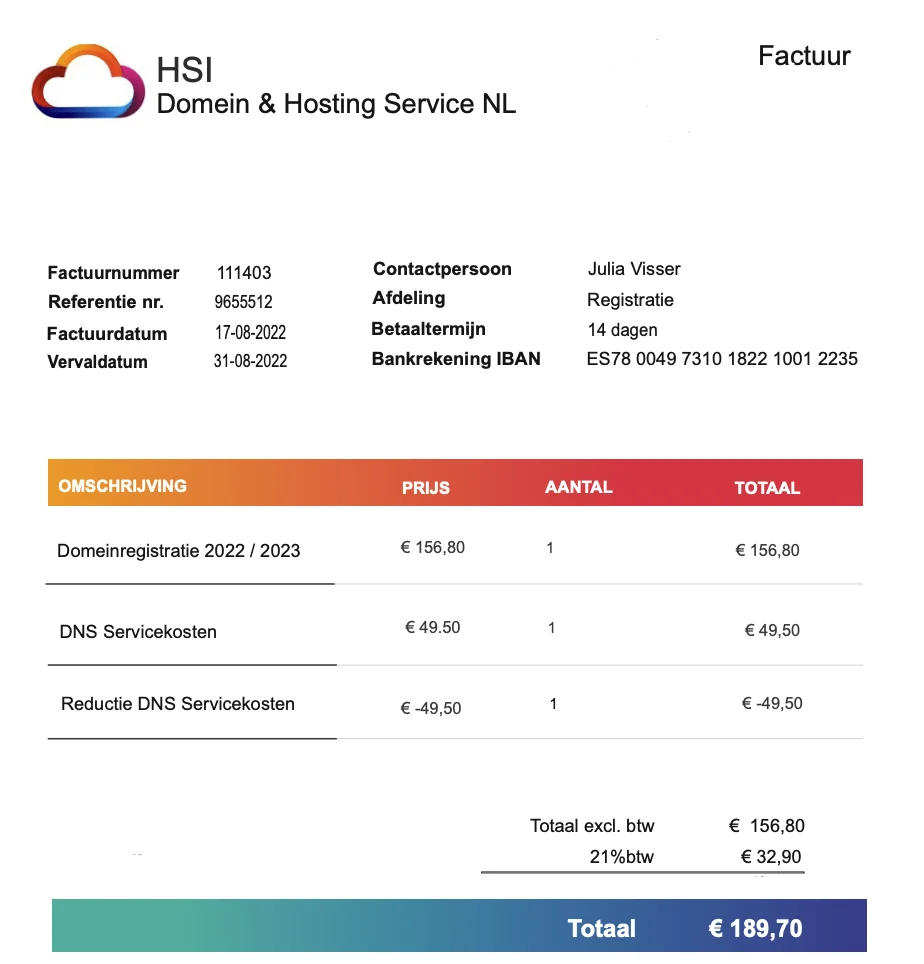Viewport: 924px width, 964px height.
Task: Select 'Reductie DNS Servicekosten' row description
Action: (x=178, y=704)
